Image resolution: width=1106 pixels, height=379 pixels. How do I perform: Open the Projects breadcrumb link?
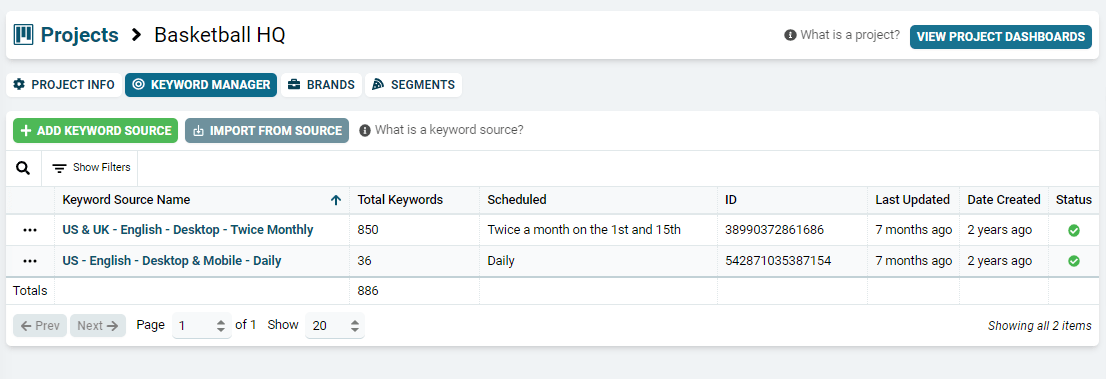pos(80,35)
